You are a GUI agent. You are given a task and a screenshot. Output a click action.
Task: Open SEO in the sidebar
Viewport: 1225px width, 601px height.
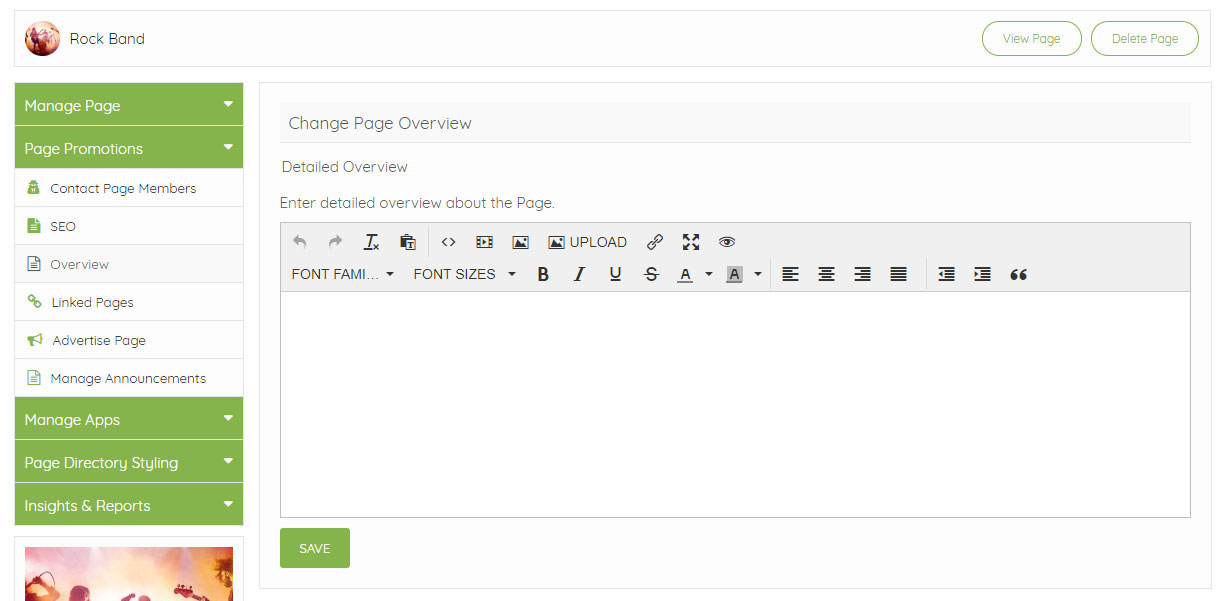(x=63, y=226)
